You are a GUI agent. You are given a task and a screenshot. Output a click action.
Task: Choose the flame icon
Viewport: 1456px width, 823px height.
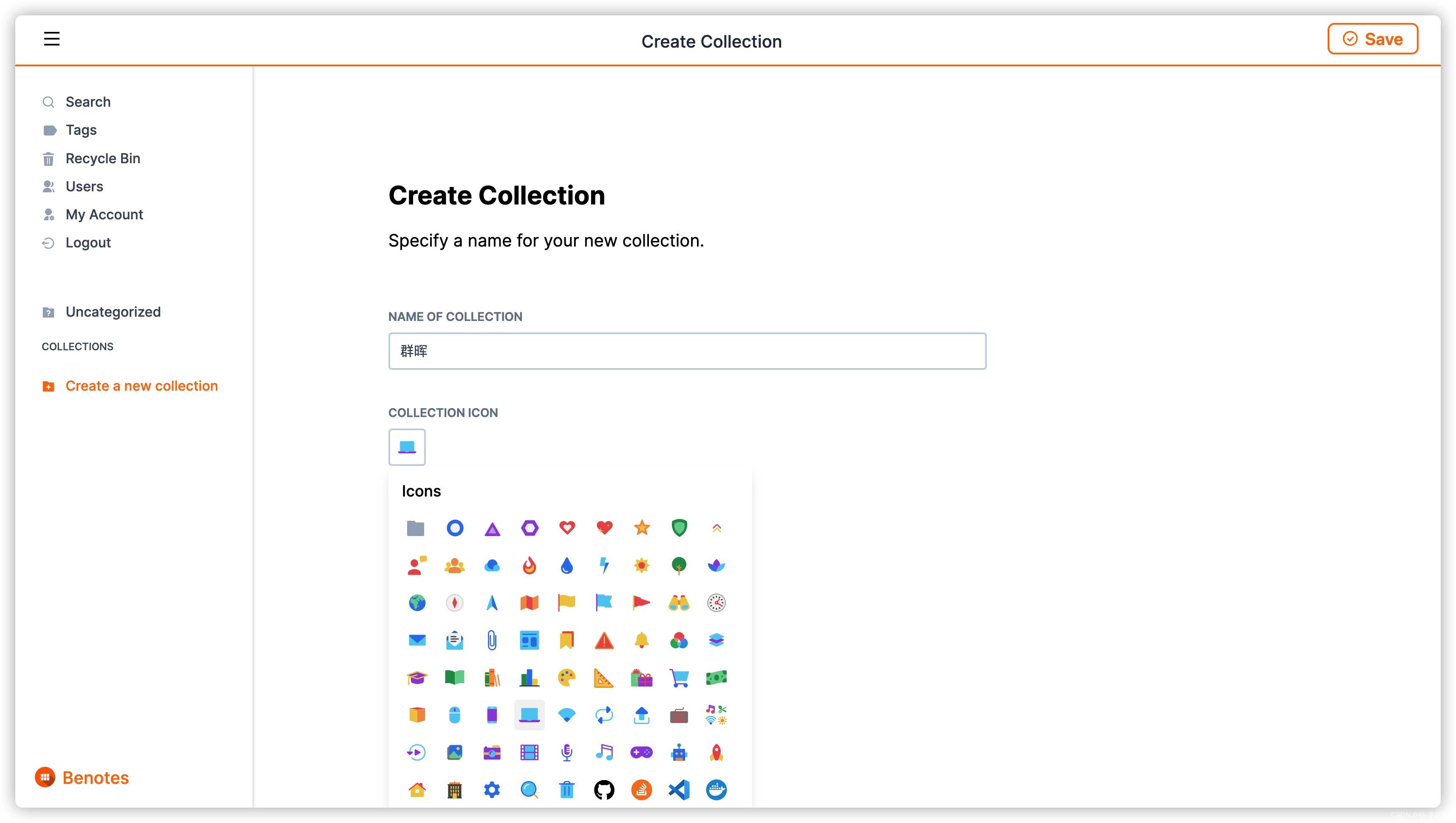(x=530, y=565)
